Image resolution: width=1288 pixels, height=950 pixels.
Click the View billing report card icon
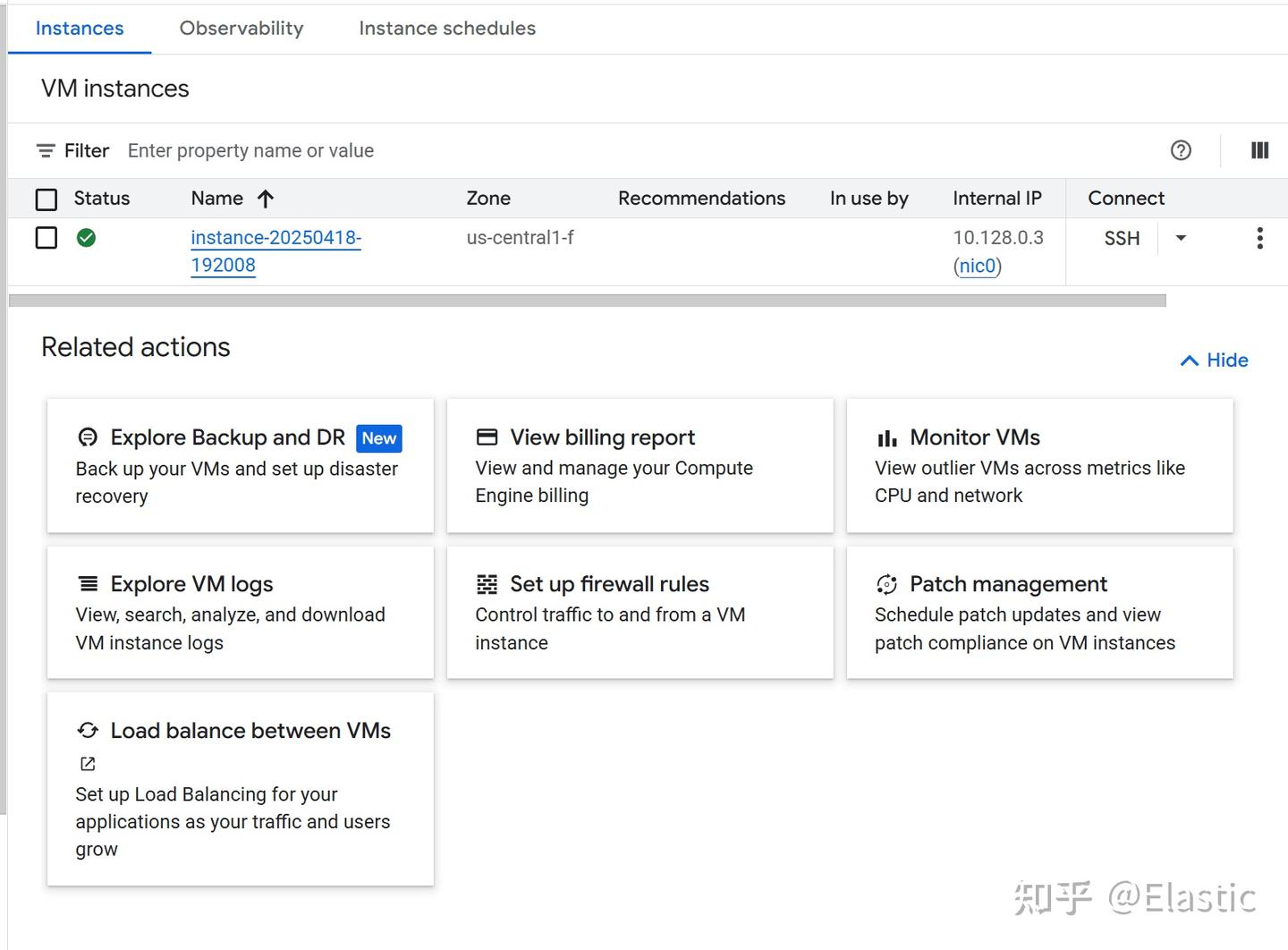tap(487, 437)
